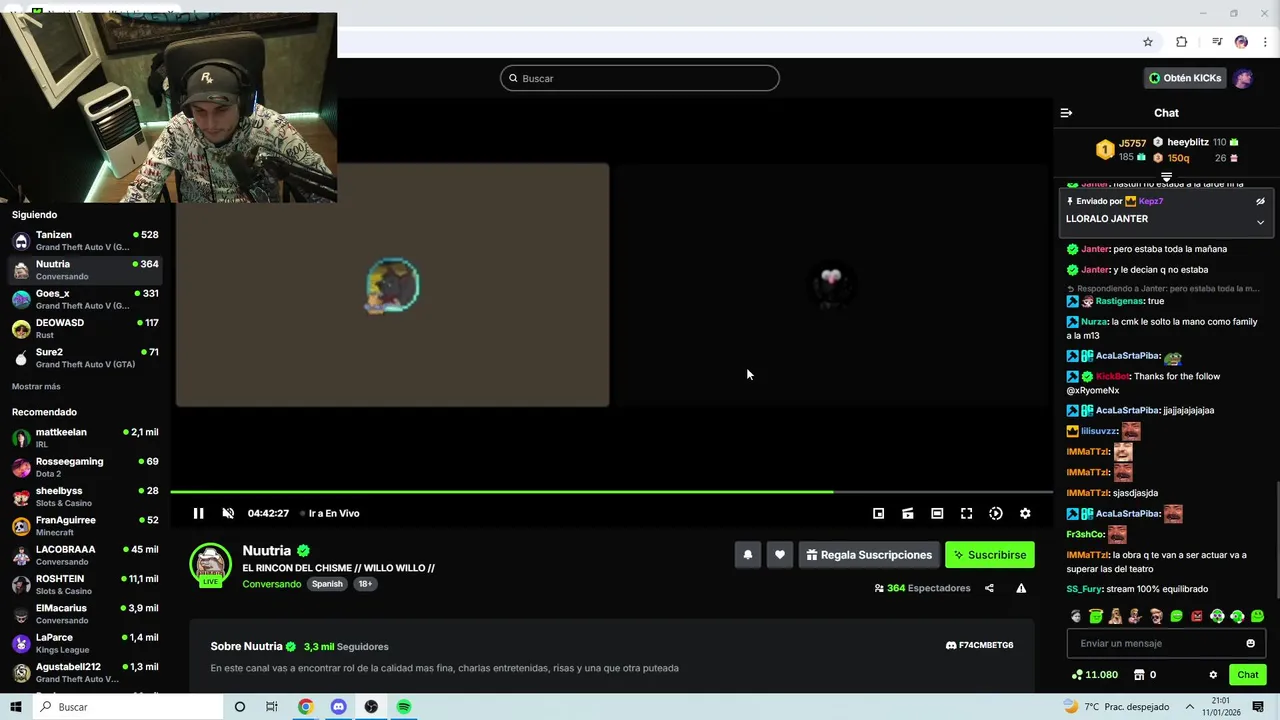1280x720 pixels.
Task: Insert the red angry face emote
Action: tap(1197, 616)
